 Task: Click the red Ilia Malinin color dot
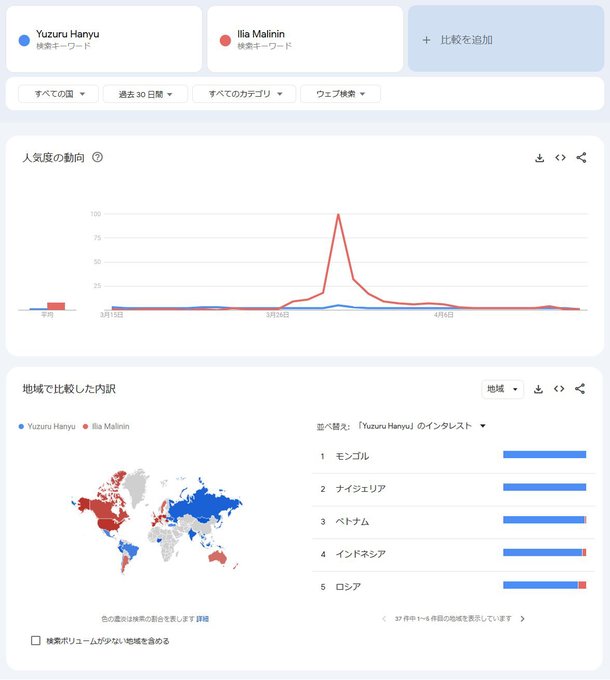coord(225,40)
